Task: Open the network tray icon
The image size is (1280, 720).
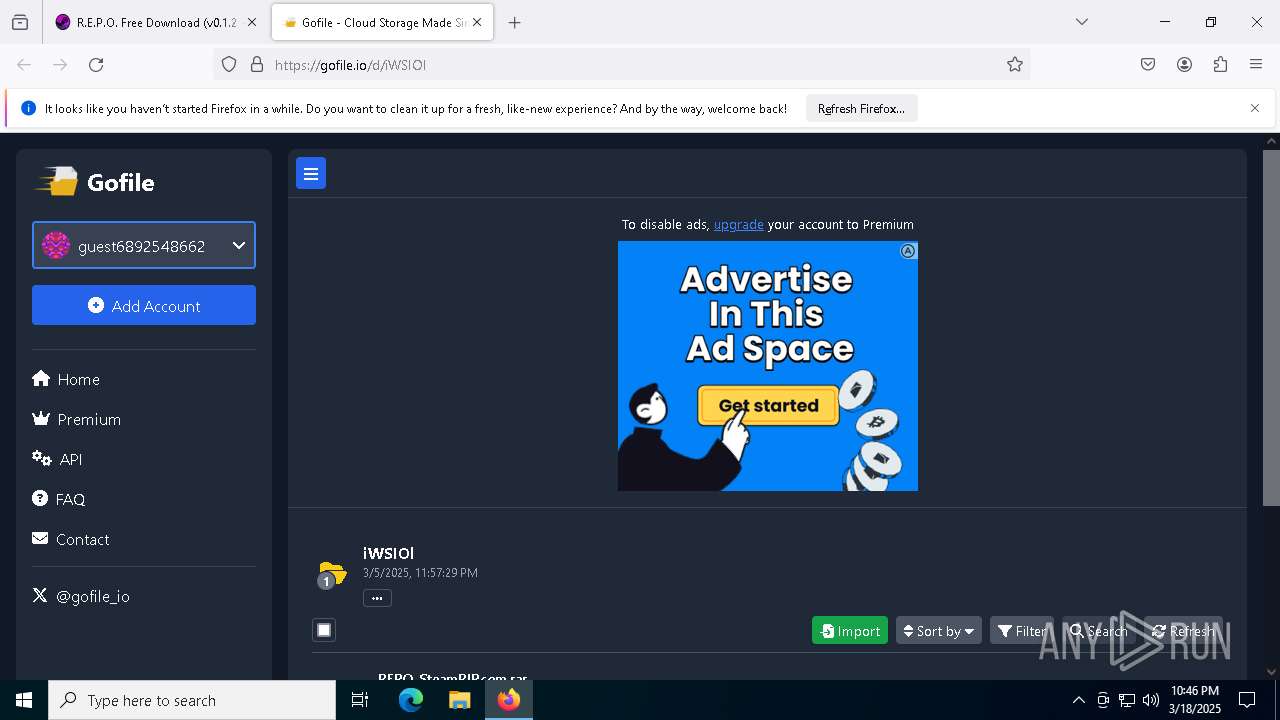Action: 1127,700
